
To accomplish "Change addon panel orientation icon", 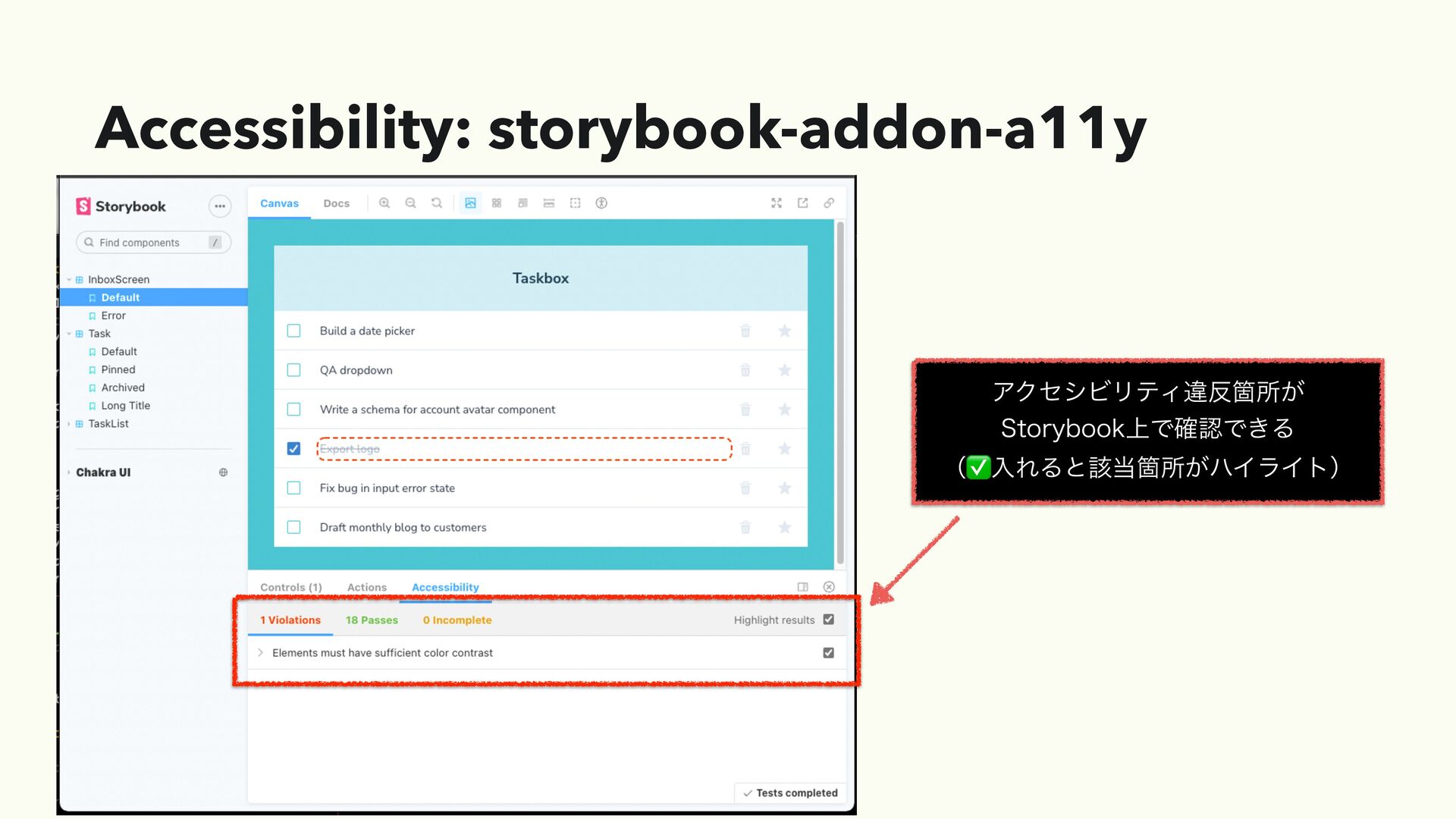I will [803, 587].
